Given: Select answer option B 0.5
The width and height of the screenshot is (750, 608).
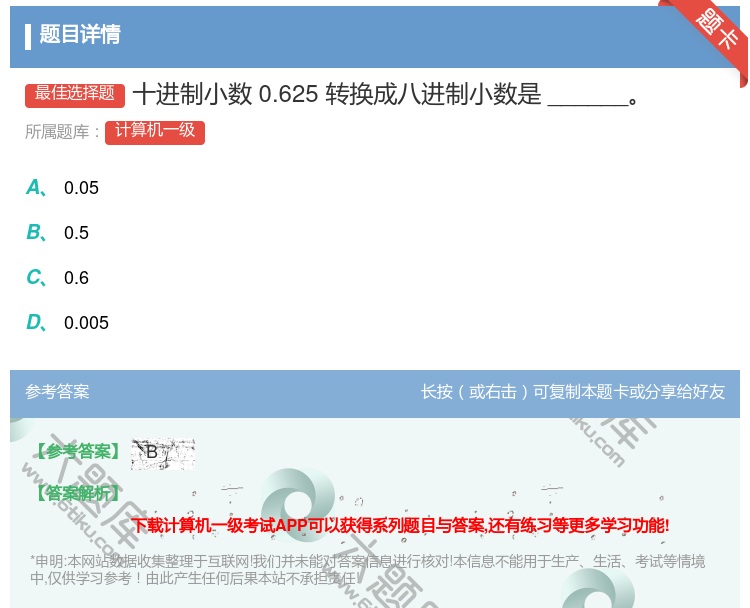Looking at the screenshot, I should [x=58, y=232].
